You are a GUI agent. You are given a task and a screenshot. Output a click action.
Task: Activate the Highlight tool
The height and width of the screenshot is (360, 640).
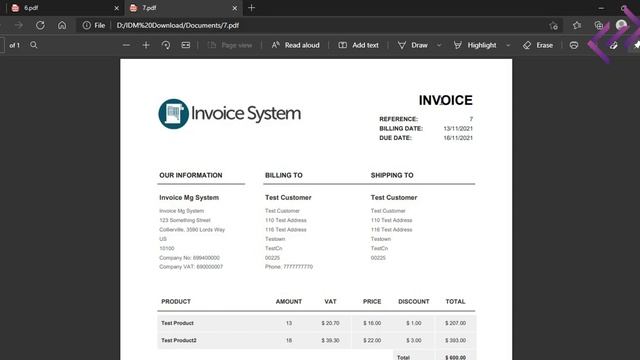click(475, 45)
